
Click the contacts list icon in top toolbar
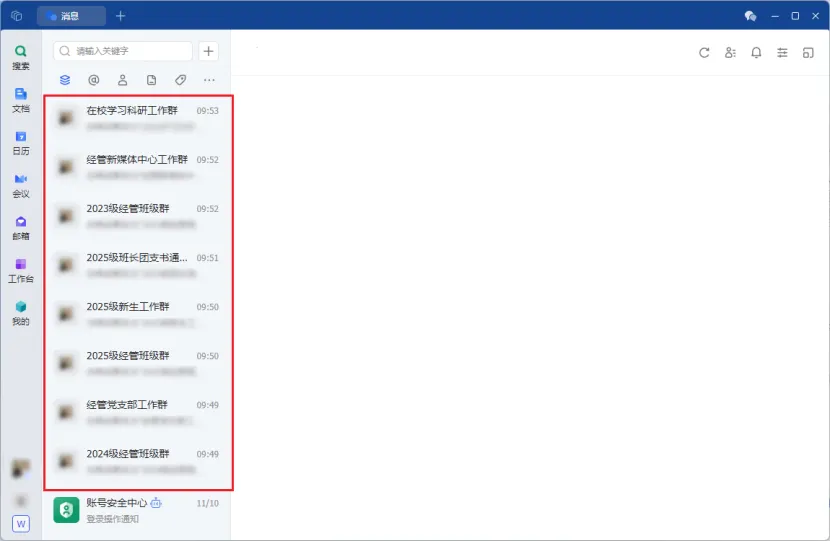[x=730, y=52]
